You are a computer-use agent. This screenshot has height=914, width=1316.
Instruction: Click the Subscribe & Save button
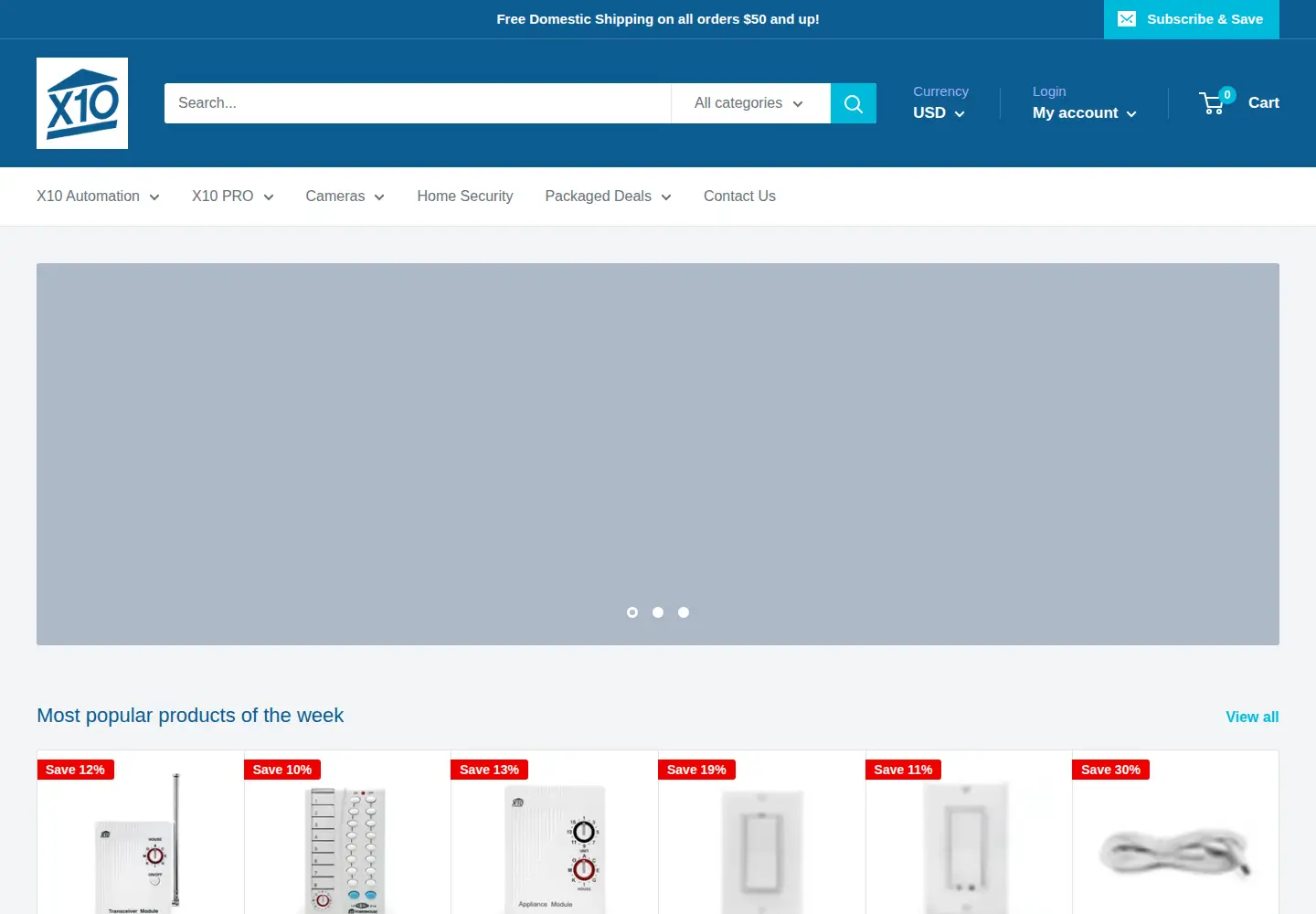pyautogui.click(x=1191, y=19)
